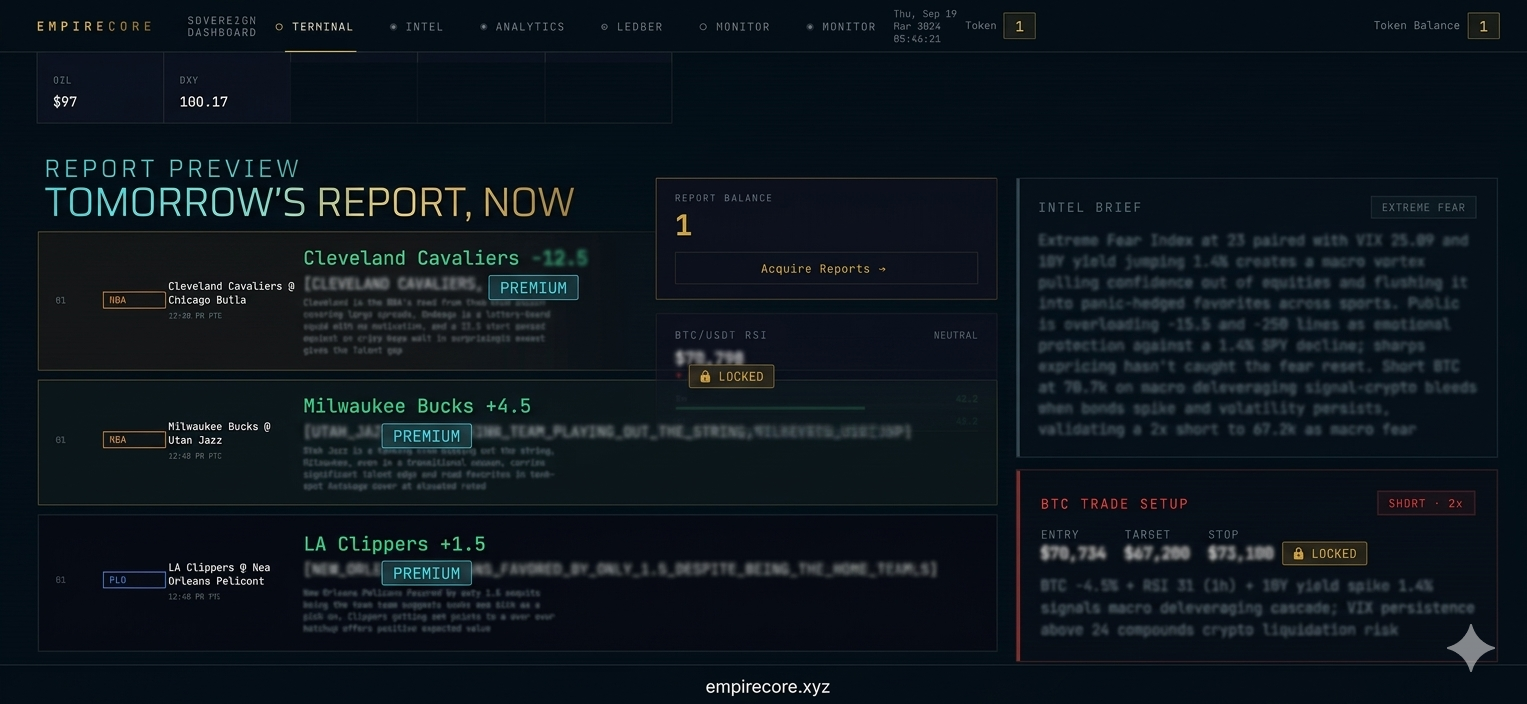Switch to the TERMINAL tab

(x=315, y=27)
